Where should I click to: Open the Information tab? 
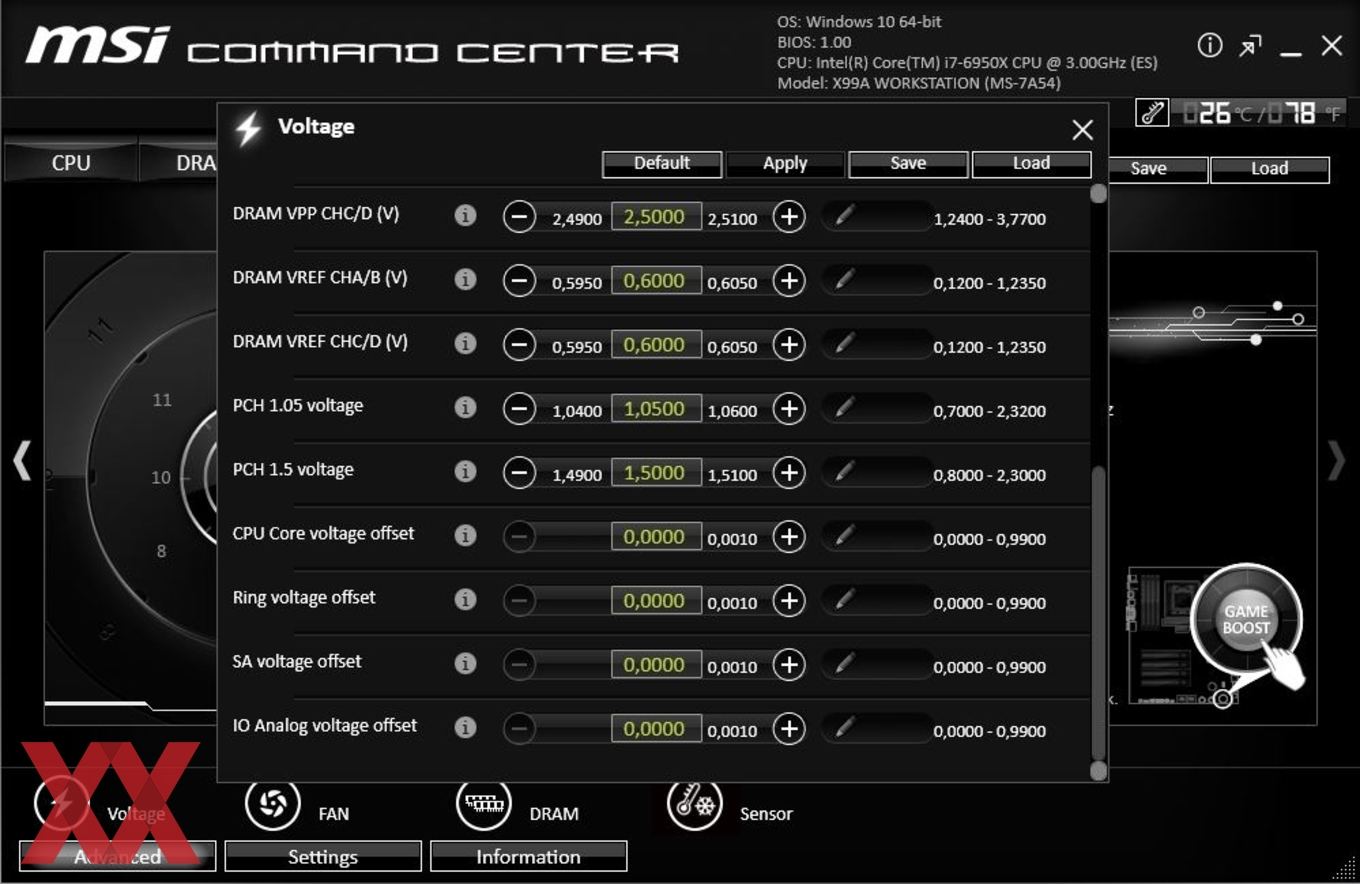[528, 857]
